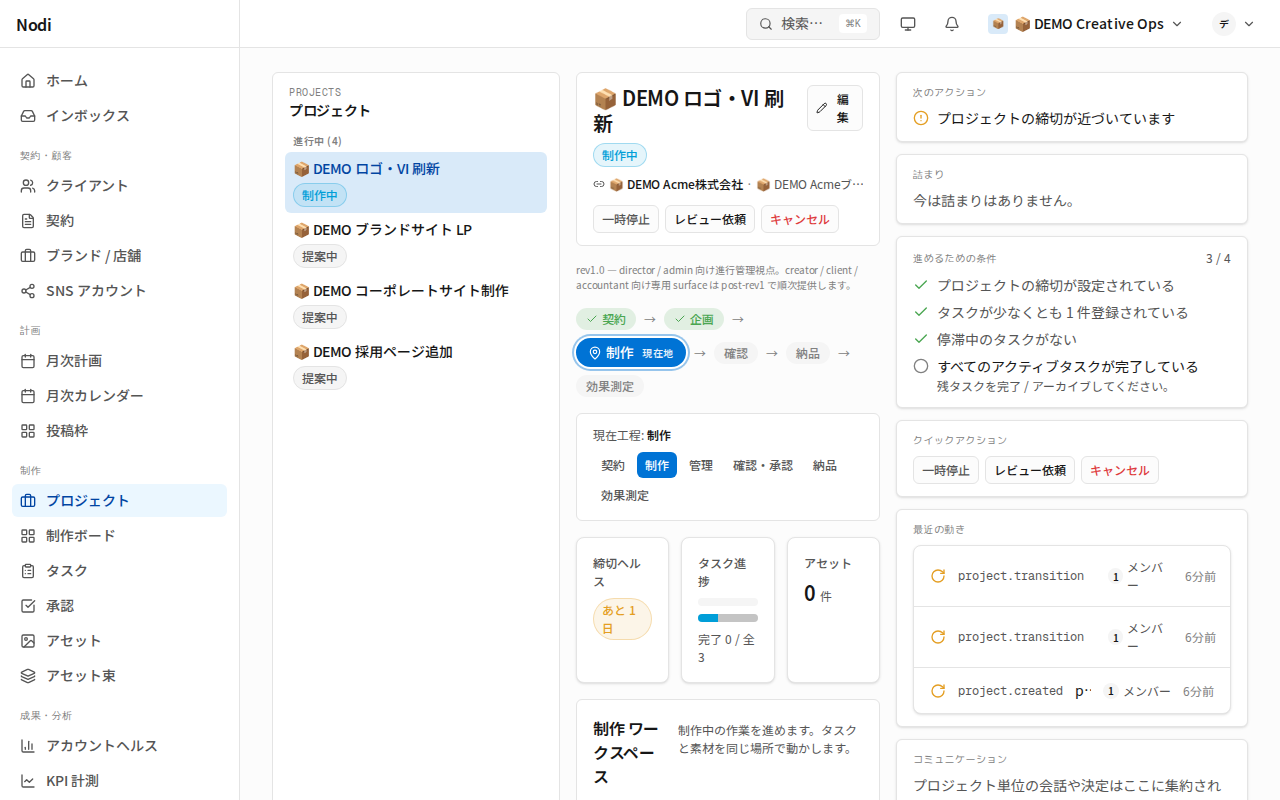Open ブランド / 店舗 sidebar item
1280x800 pixels.
click(x=119, y=255)
